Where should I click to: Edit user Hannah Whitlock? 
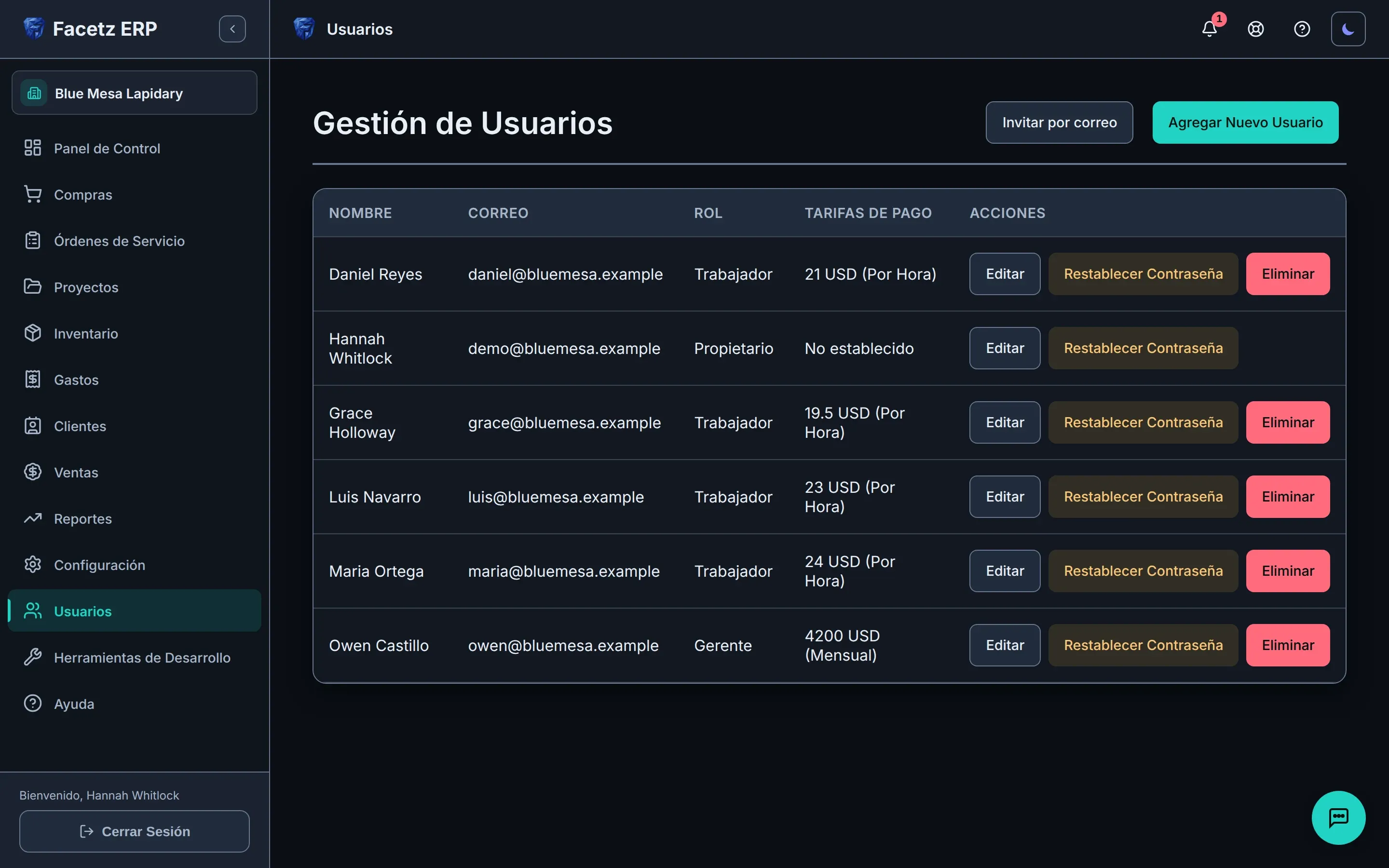tap(1005, 348)
